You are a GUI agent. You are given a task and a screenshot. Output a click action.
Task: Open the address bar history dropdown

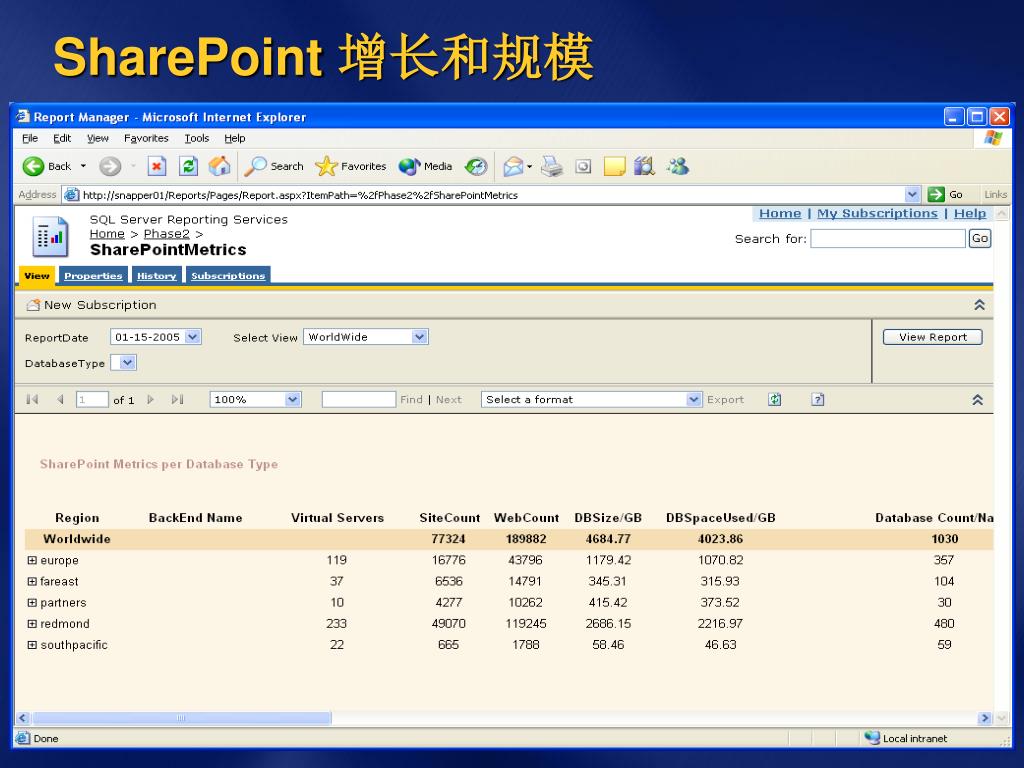(912, 195)
